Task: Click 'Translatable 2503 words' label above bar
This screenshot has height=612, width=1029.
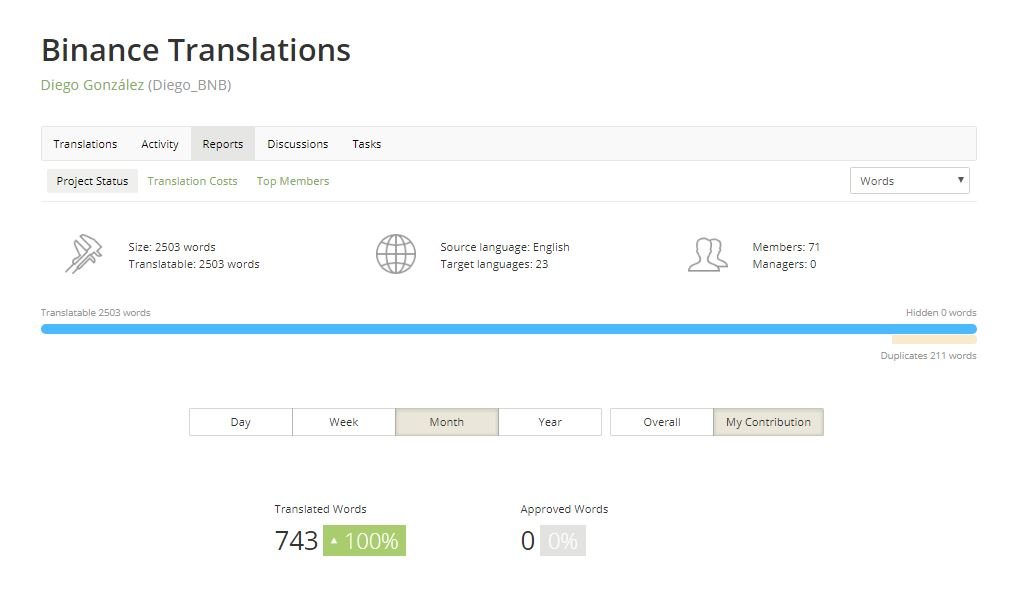Action: [x=96, y=312]
